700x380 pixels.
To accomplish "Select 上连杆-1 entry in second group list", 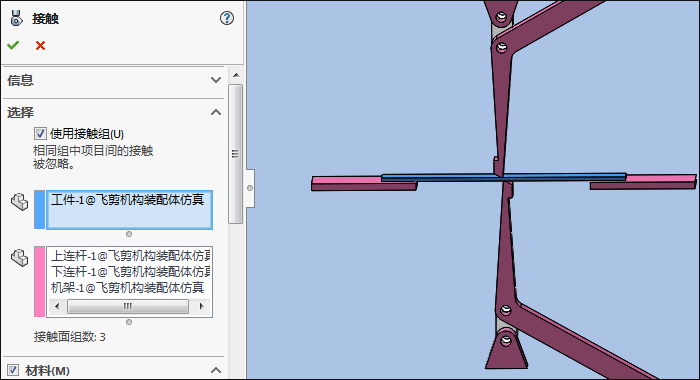I will click(x=129, y=256).
